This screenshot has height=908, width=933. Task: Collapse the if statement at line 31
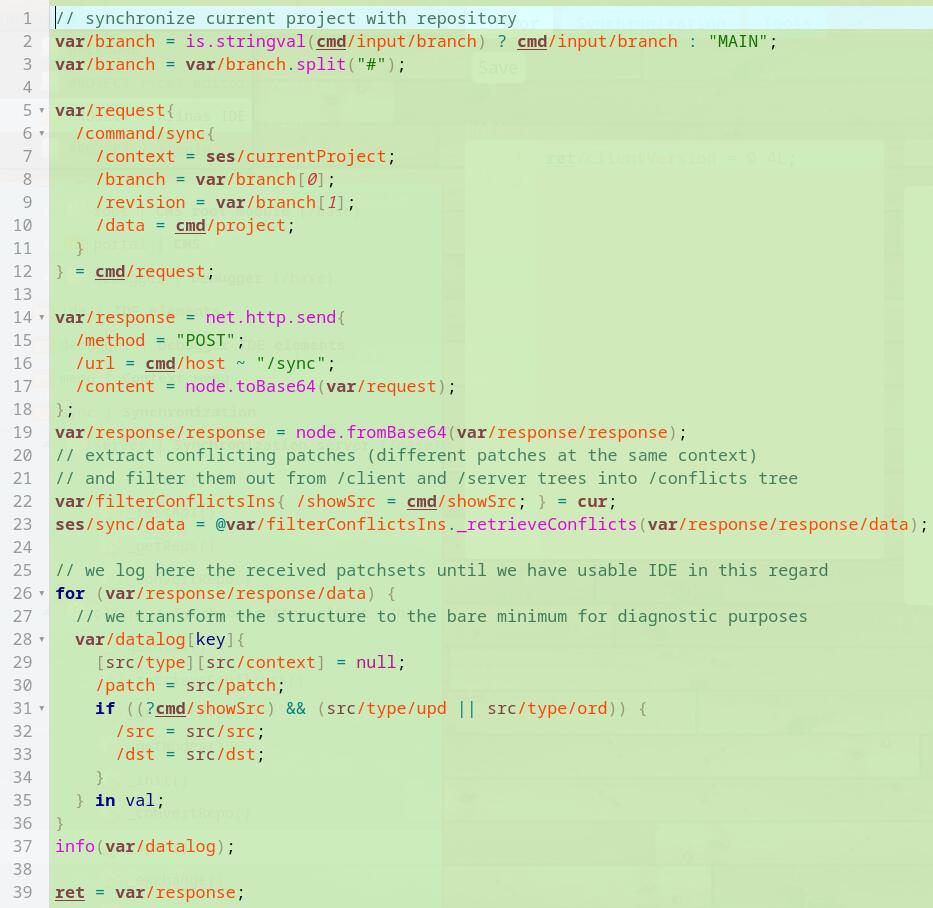tap(41, 709)
